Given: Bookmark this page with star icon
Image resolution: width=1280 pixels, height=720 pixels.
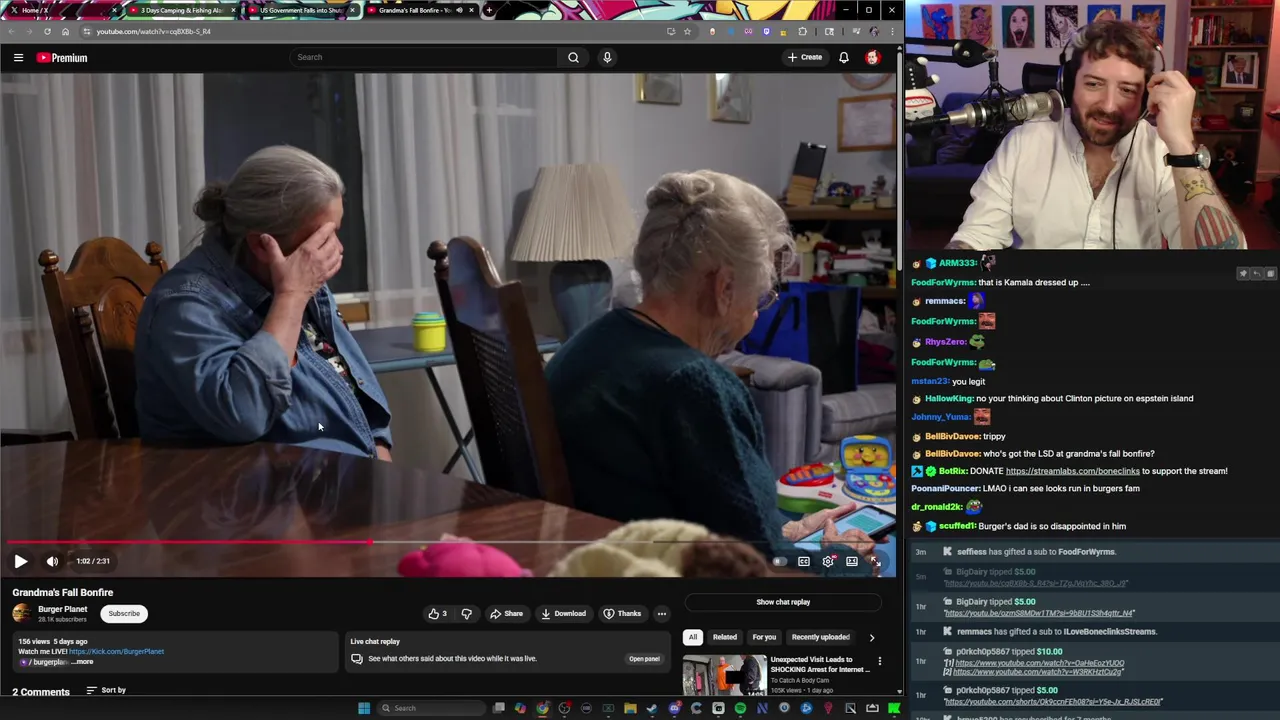Looking at the screenshot, I should [x=687, y=31].
